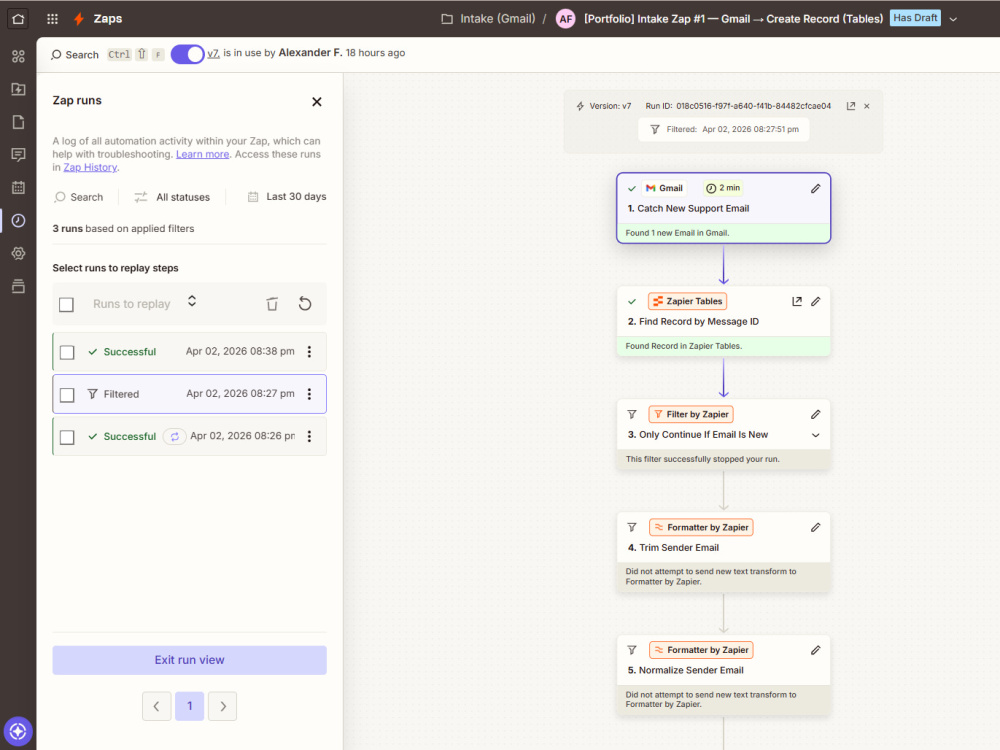Open the Learn more link
This screenshot has width=1000, height=750.
pyautogui.click(x=202, y=154)
